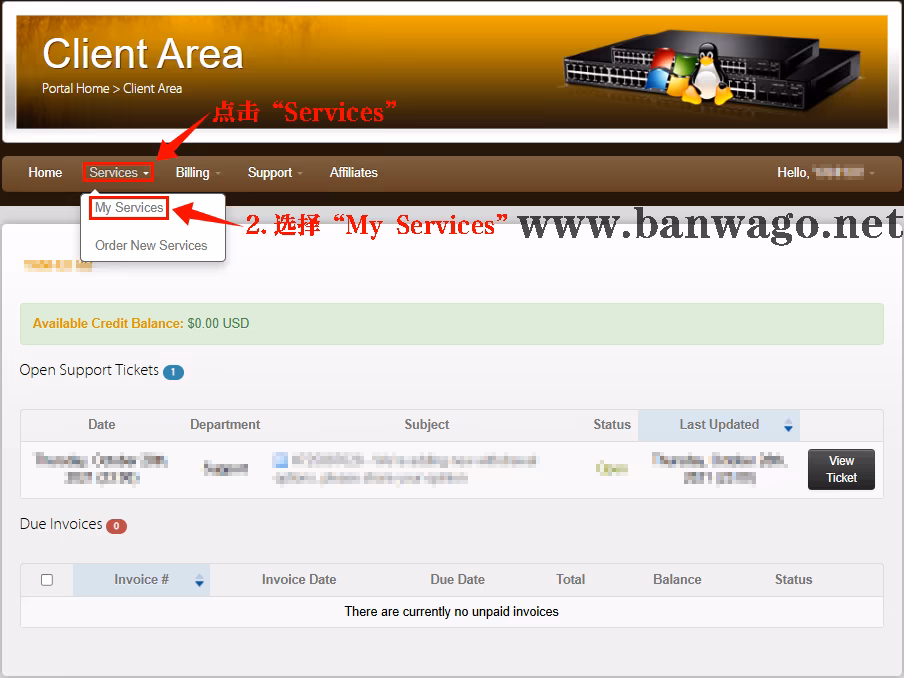The image size is (904, 678).
Task: Expand the Services dropdown in the navbar
Action: click(x=117, y=172)
